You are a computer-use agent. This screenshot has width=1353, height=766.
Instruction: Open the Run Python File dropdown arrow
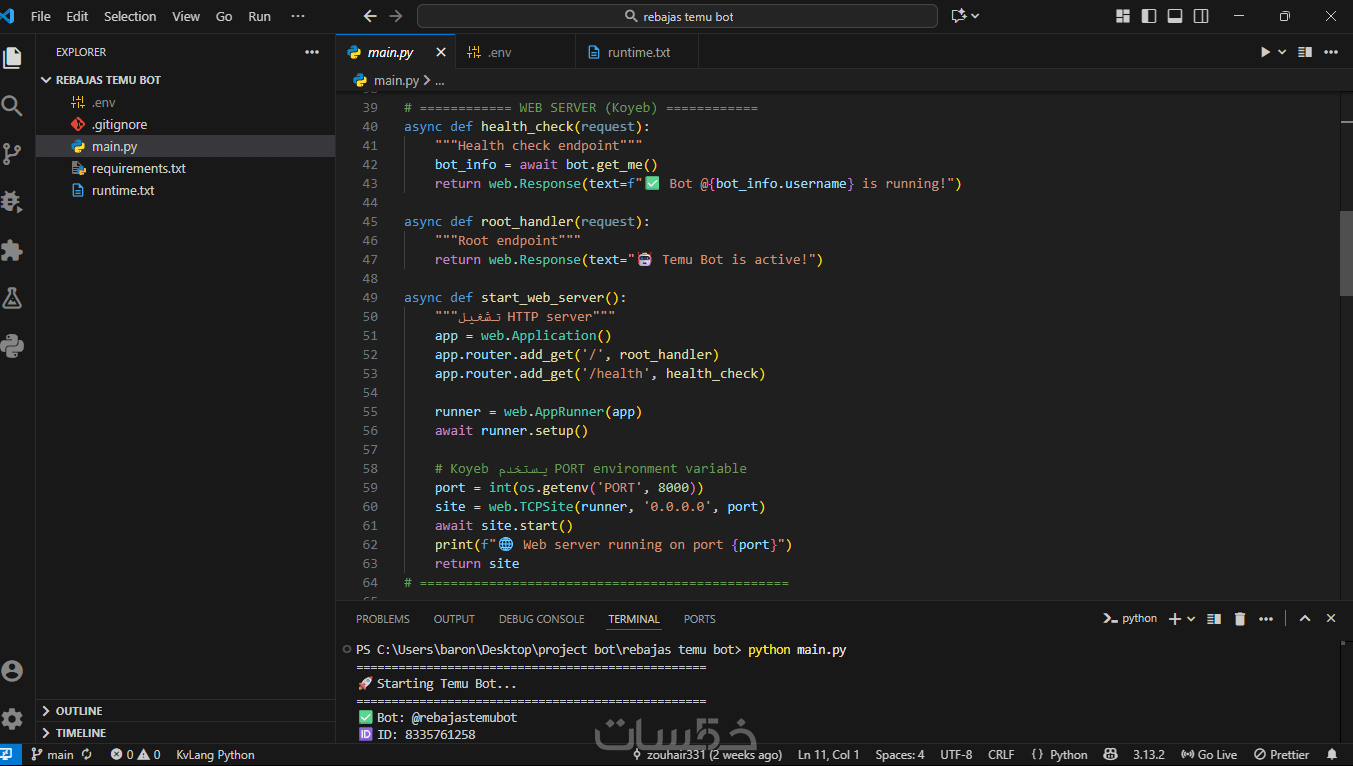[1282, 52]
